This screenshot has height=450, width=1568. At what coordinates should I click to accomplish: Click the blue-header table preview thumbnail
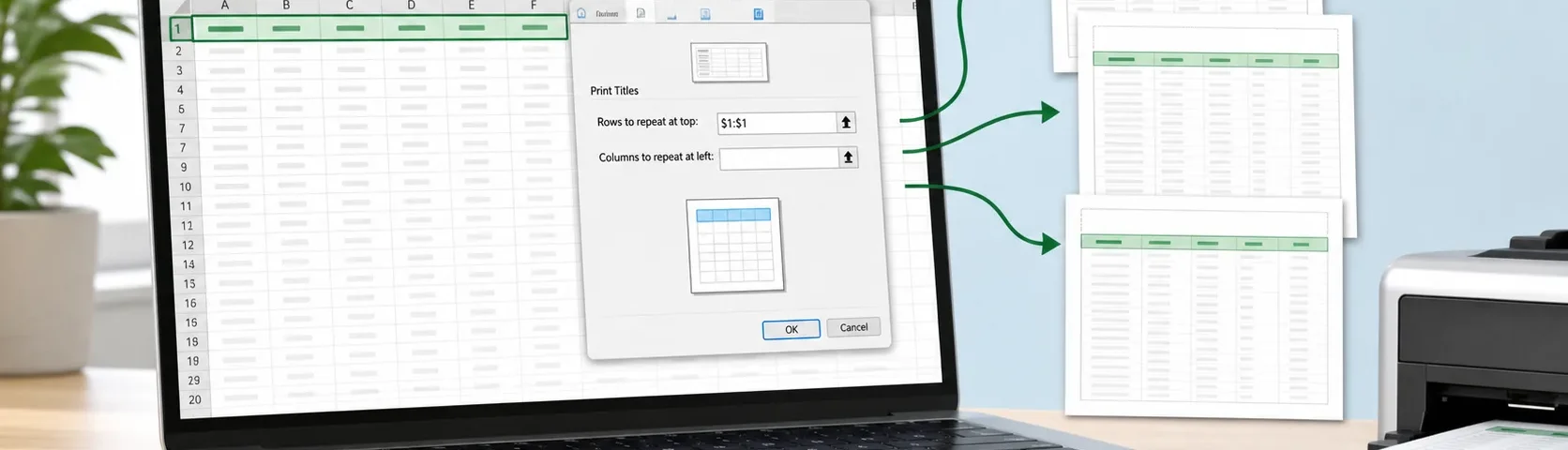coord(735,246)
